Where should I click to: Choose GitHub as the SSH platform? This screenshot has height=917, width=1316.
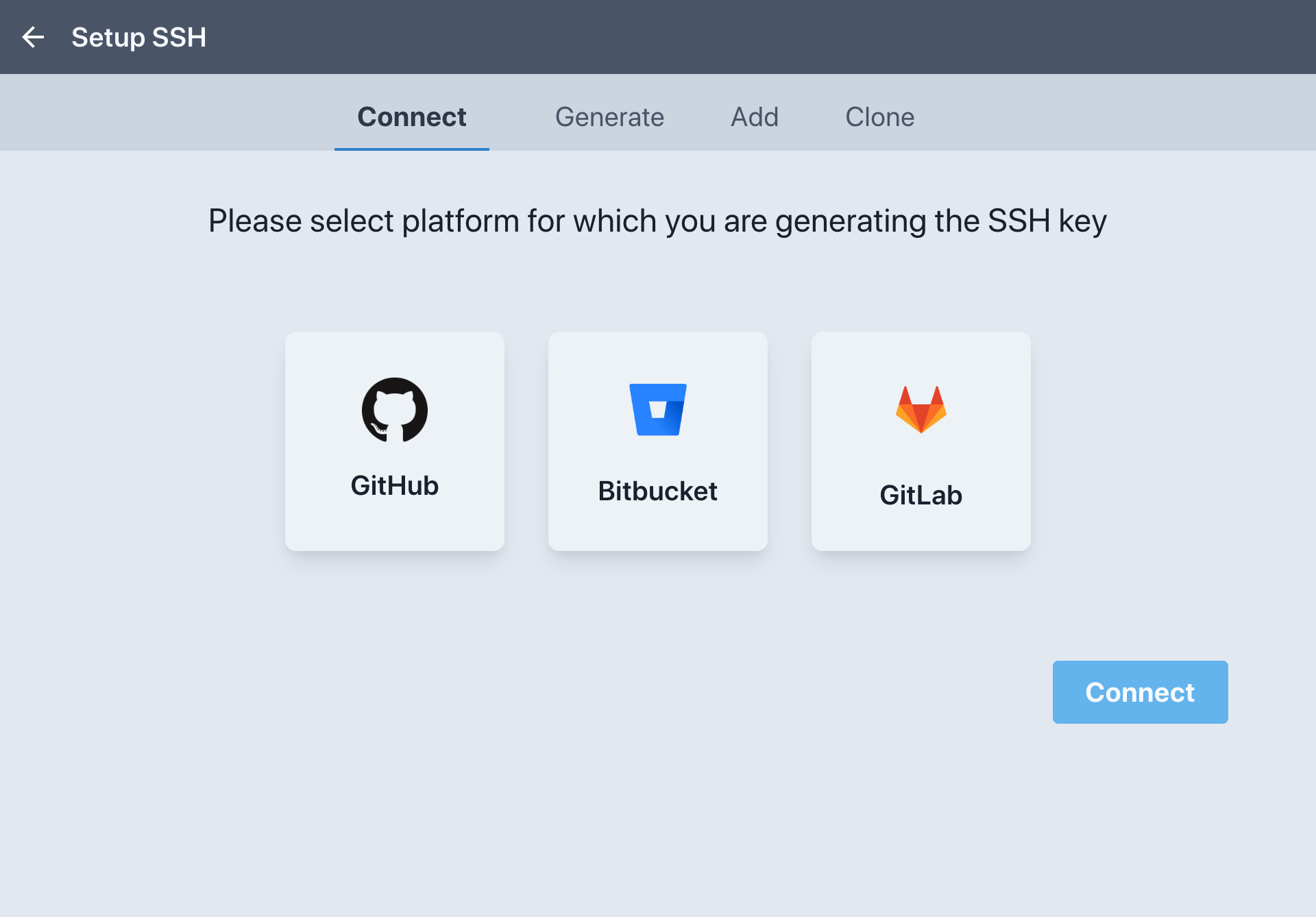click(x=394, y=441)
